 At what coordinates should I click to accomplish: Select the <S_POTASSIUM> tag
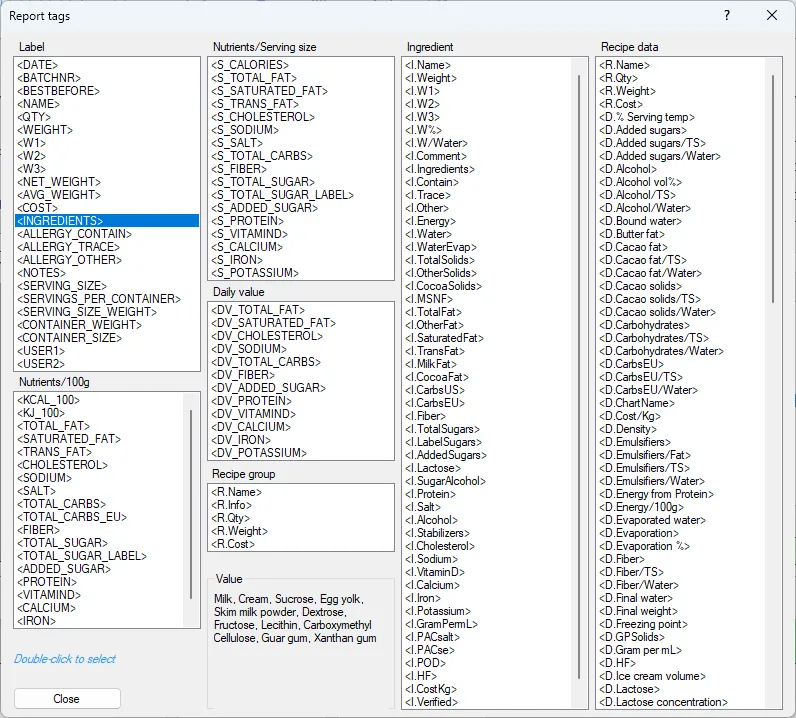click(255, 273)
